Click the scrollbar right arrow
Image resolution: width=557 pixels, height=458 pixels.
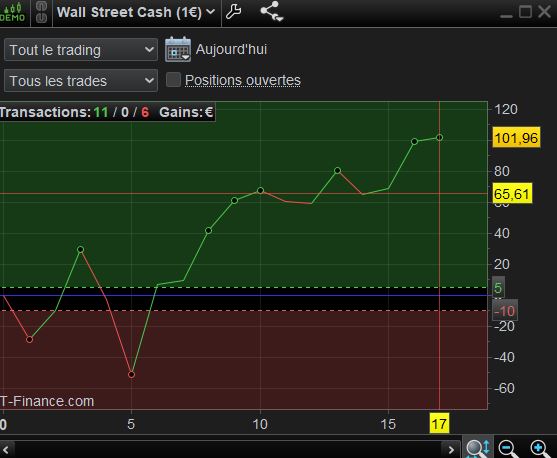coord(451,450)
